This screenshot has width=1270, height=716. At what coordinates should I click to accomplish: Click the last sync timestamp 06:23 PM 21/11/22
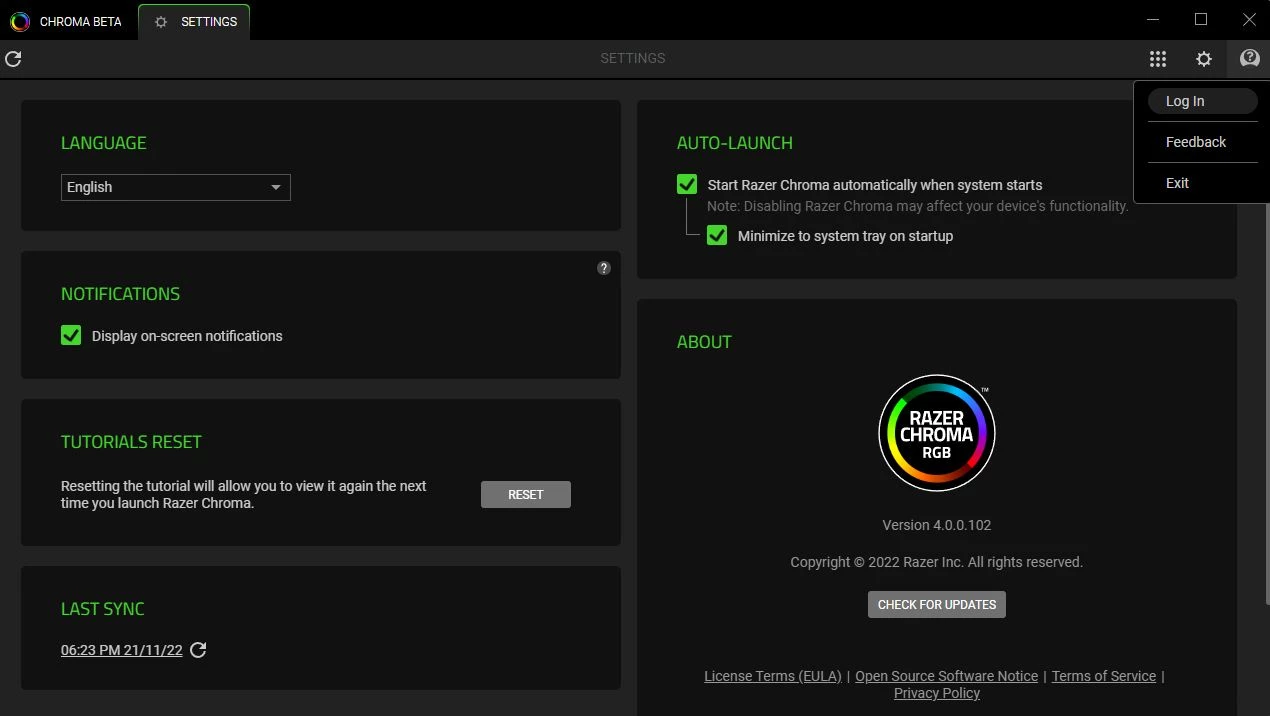pos(122,650)
